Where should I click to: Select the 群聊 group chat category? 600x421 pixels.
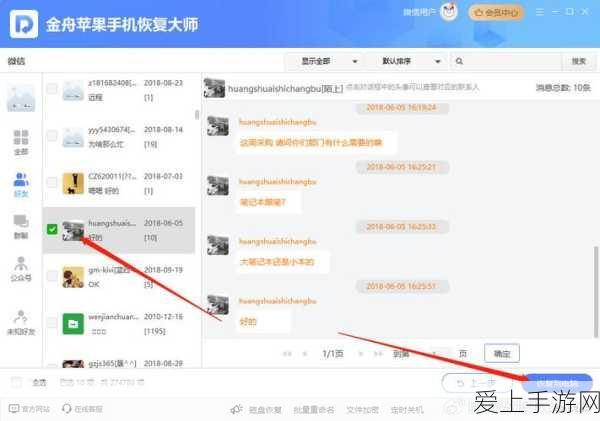tap(21, 227)
